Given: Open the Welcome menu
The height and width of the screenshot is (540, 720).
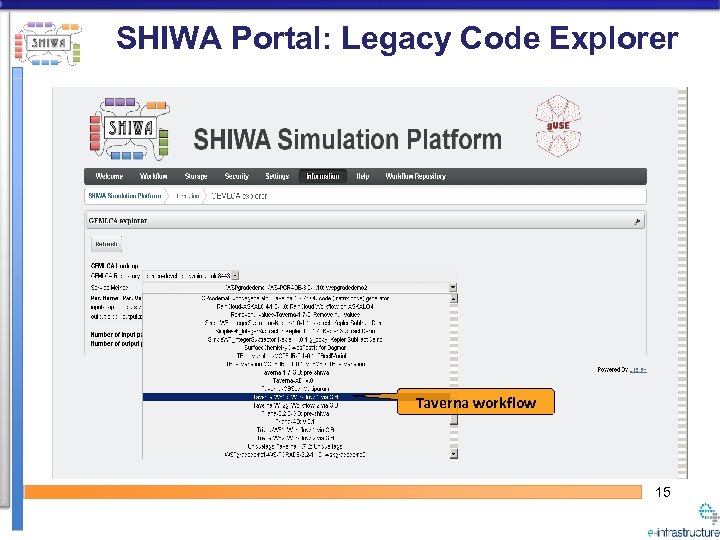Looking at the screenshot, I should pos(109,176).
